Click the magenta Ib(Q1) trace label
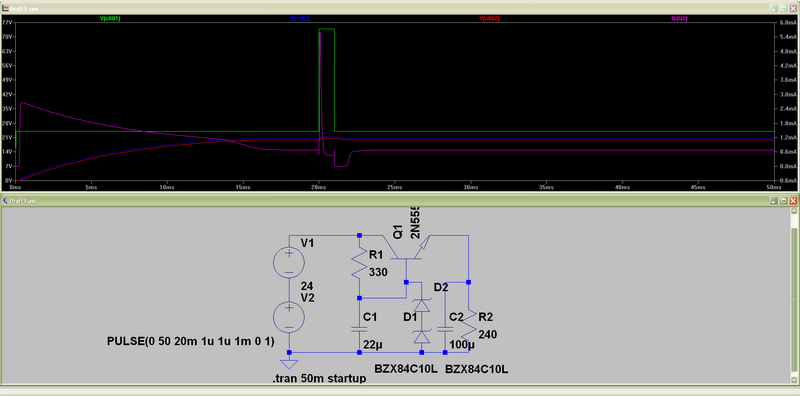The width and height of the screenshot is (800, 396). [x=679, y=18]
